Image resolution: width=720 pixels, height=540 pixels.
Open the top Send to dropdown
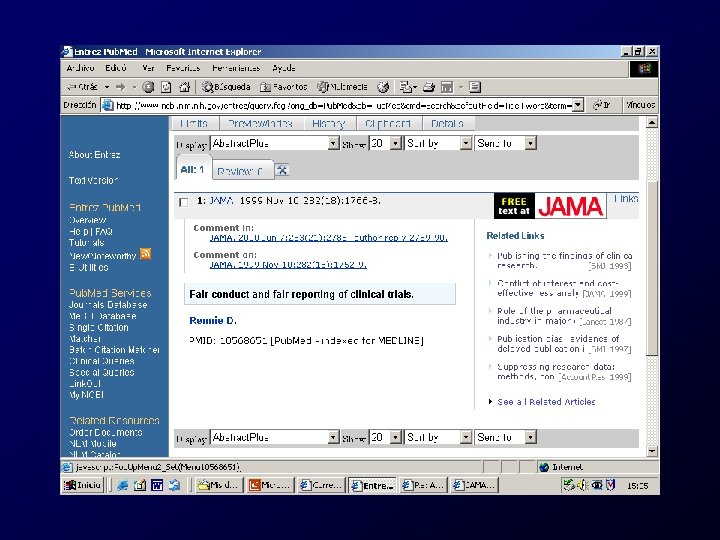[x=505, y=143]
